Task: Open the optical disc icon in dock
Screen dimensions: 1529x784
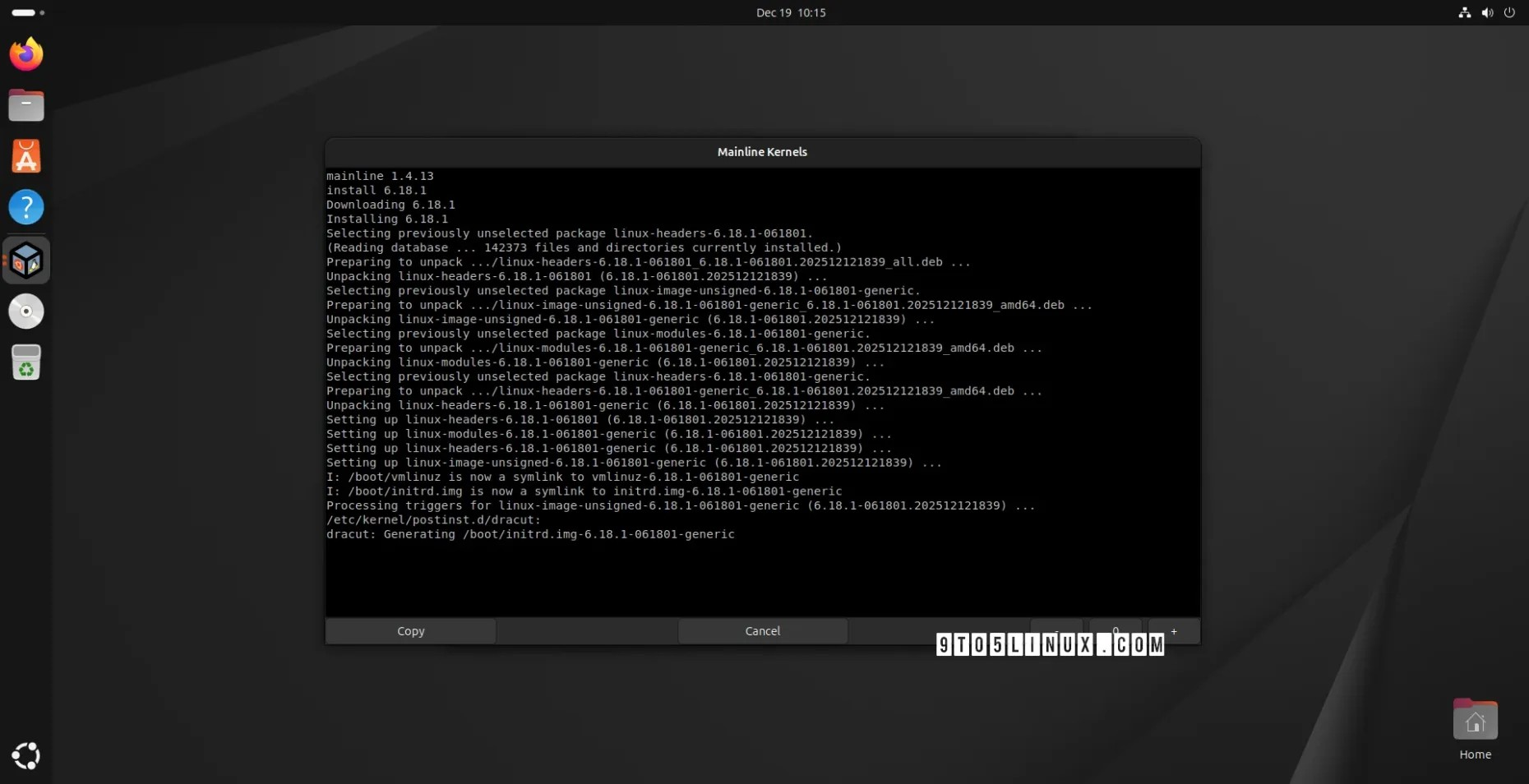Action: [26, 311]
